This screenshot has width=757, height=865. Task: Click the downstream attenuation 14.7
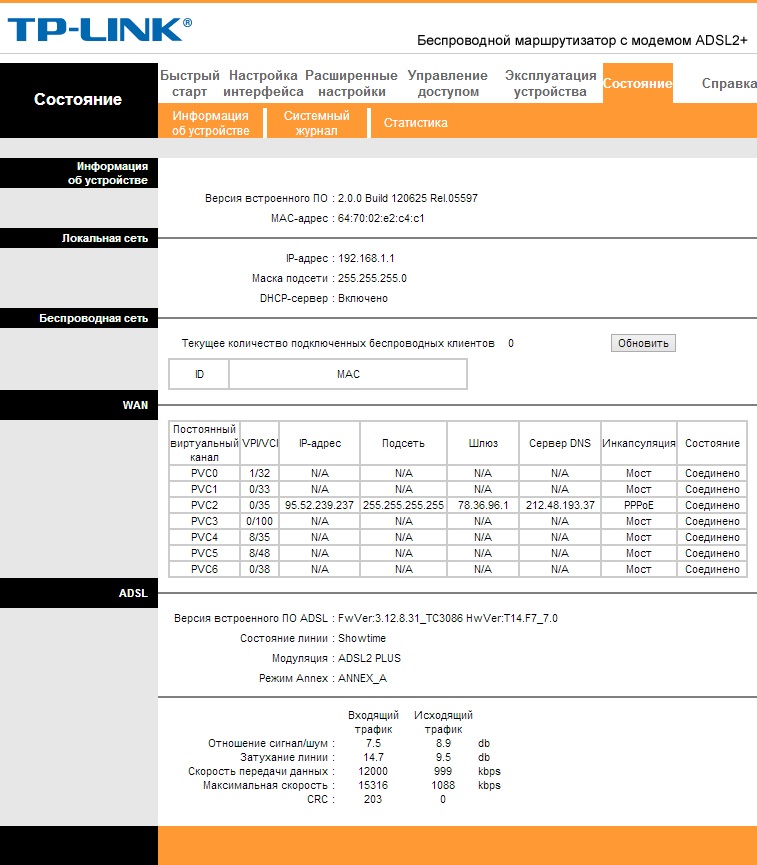tap(374, 757)
